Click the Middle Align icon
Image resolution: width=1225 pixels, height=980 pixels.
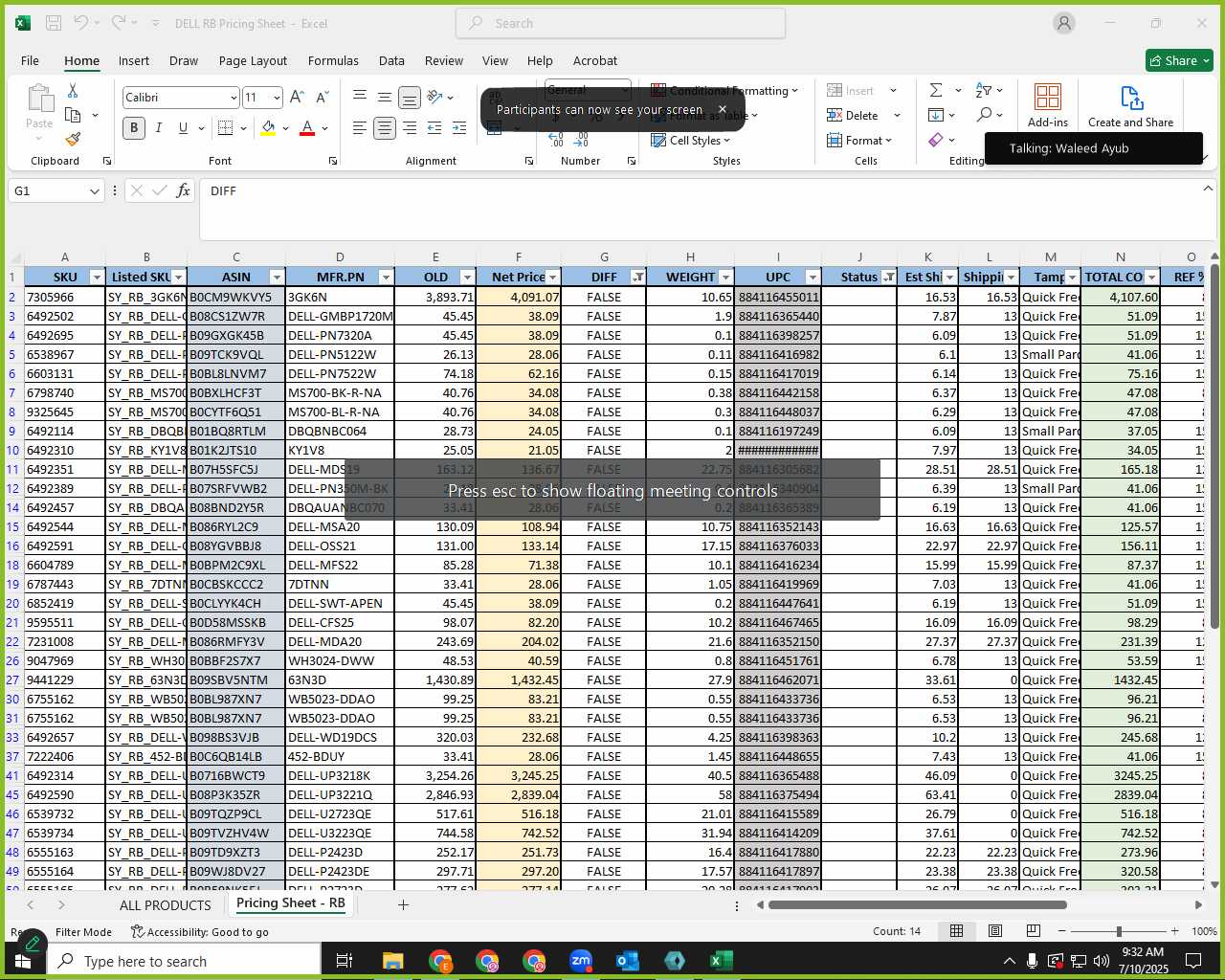click(x=384, y=97)
